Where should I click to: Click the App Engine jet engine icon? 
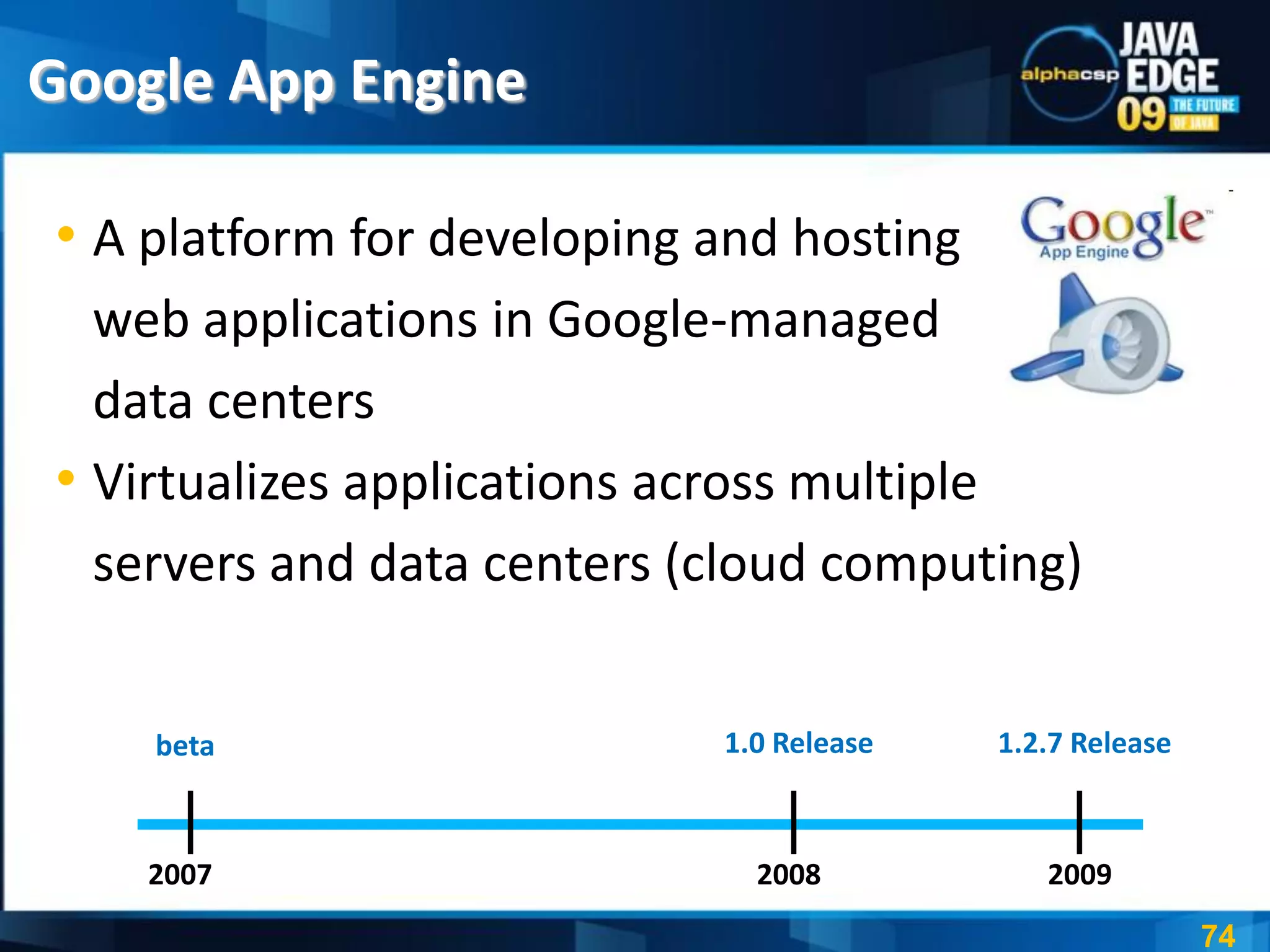tap(1098, 334)
